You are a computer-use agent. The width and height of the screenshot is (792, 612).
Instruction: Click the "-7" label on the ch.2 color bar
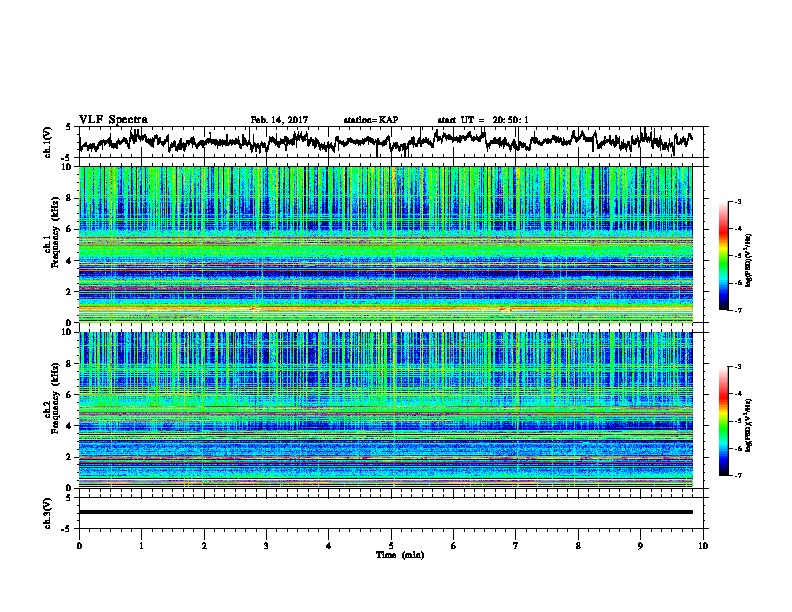click(x=737, y=475)
